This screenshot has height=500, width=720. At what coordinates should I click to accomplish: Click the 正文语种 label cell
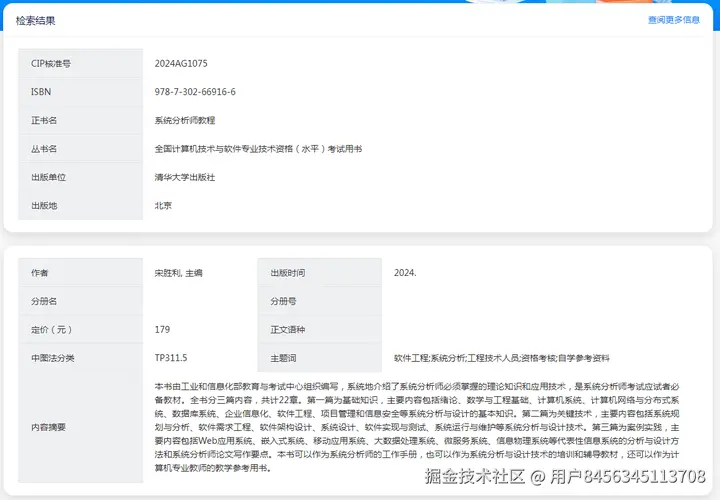pyautogui.click(x=320, y=330)
